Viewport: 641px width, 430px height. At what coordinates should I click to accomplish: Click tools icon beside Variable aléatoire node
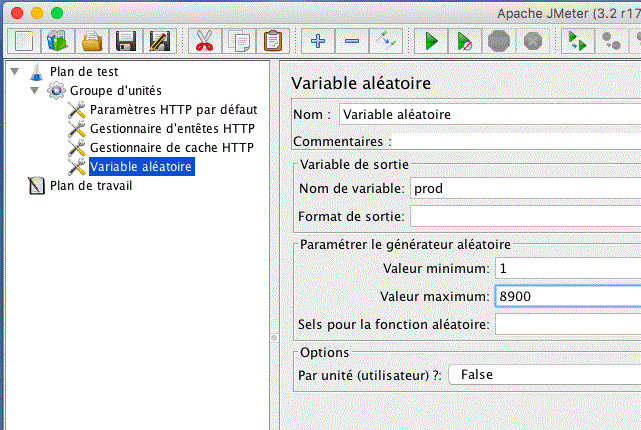(76, 167)
